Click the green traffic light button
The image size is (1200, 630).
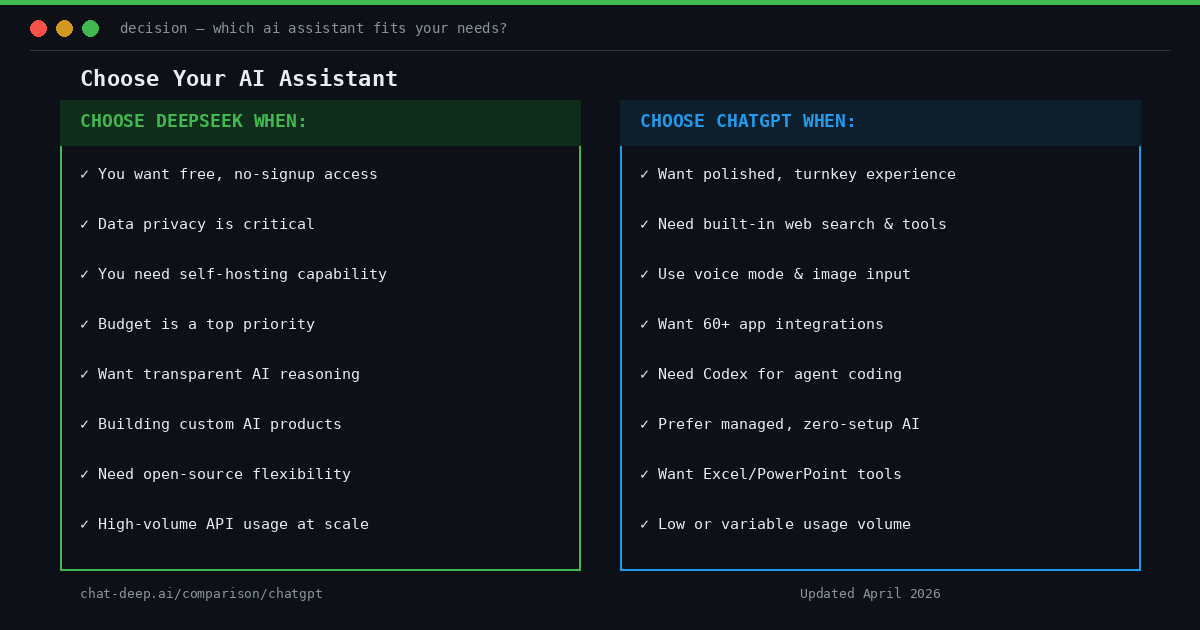pos(90,28)
